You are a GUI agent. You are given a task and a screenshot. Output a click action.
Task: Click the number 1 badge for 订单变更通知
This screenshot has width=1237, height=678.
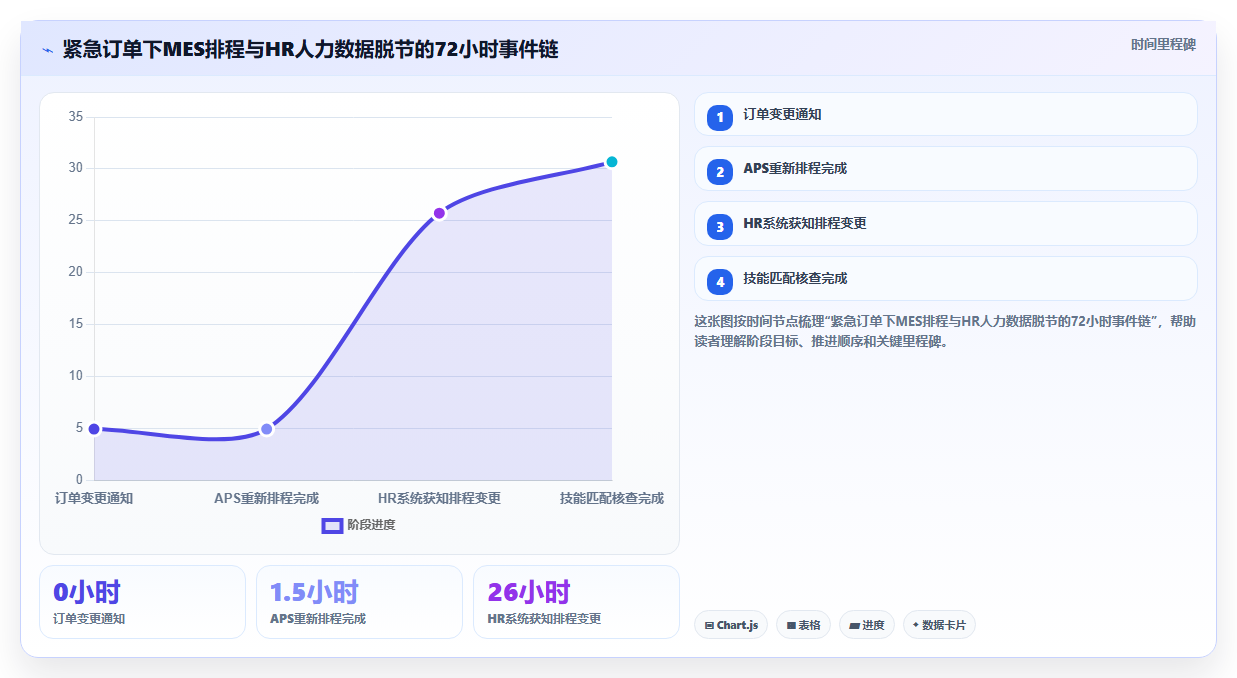[x=720, y=118]
